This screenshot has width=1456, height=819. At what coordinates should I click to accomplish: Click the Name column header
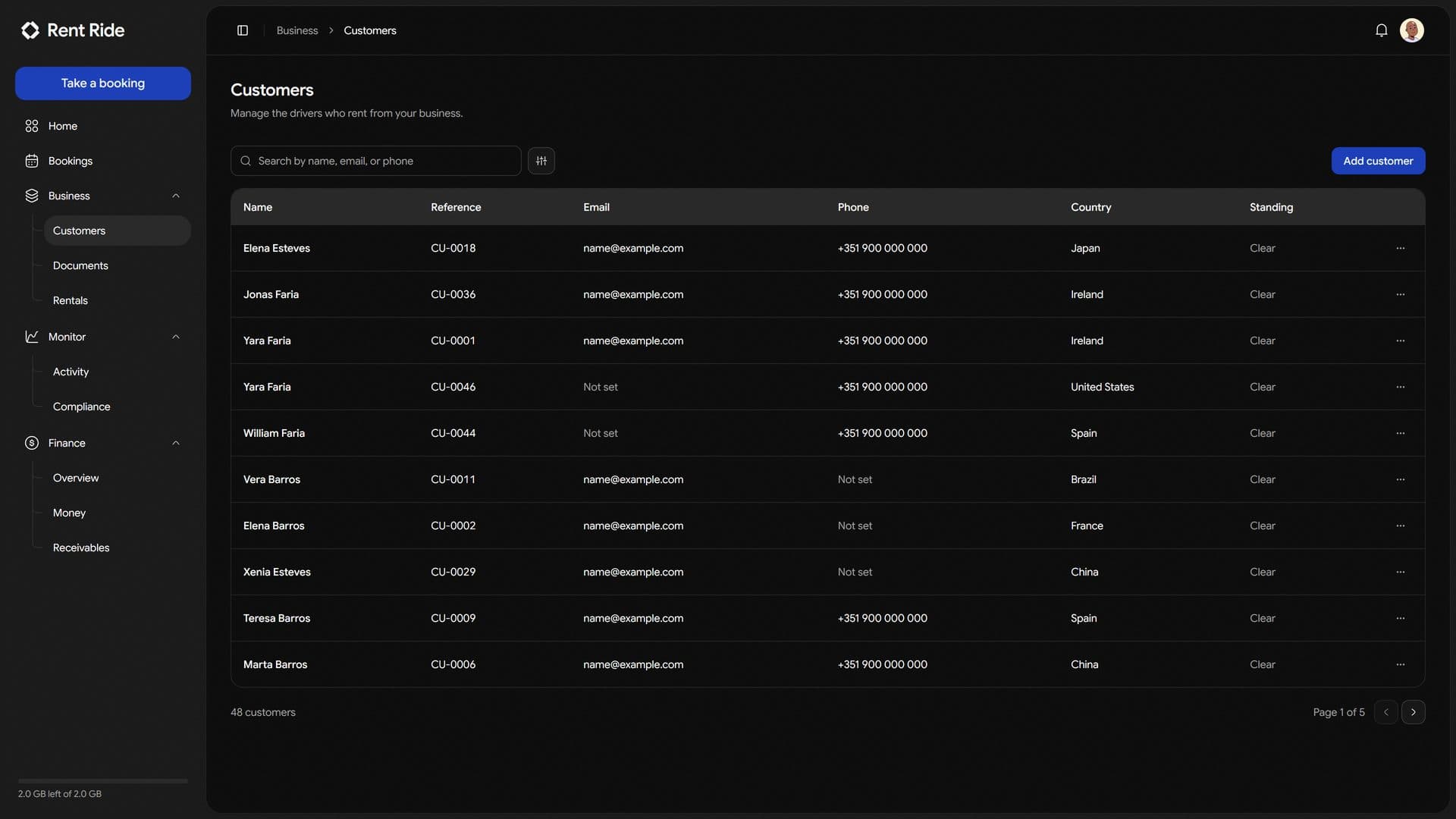pos(258,207)
